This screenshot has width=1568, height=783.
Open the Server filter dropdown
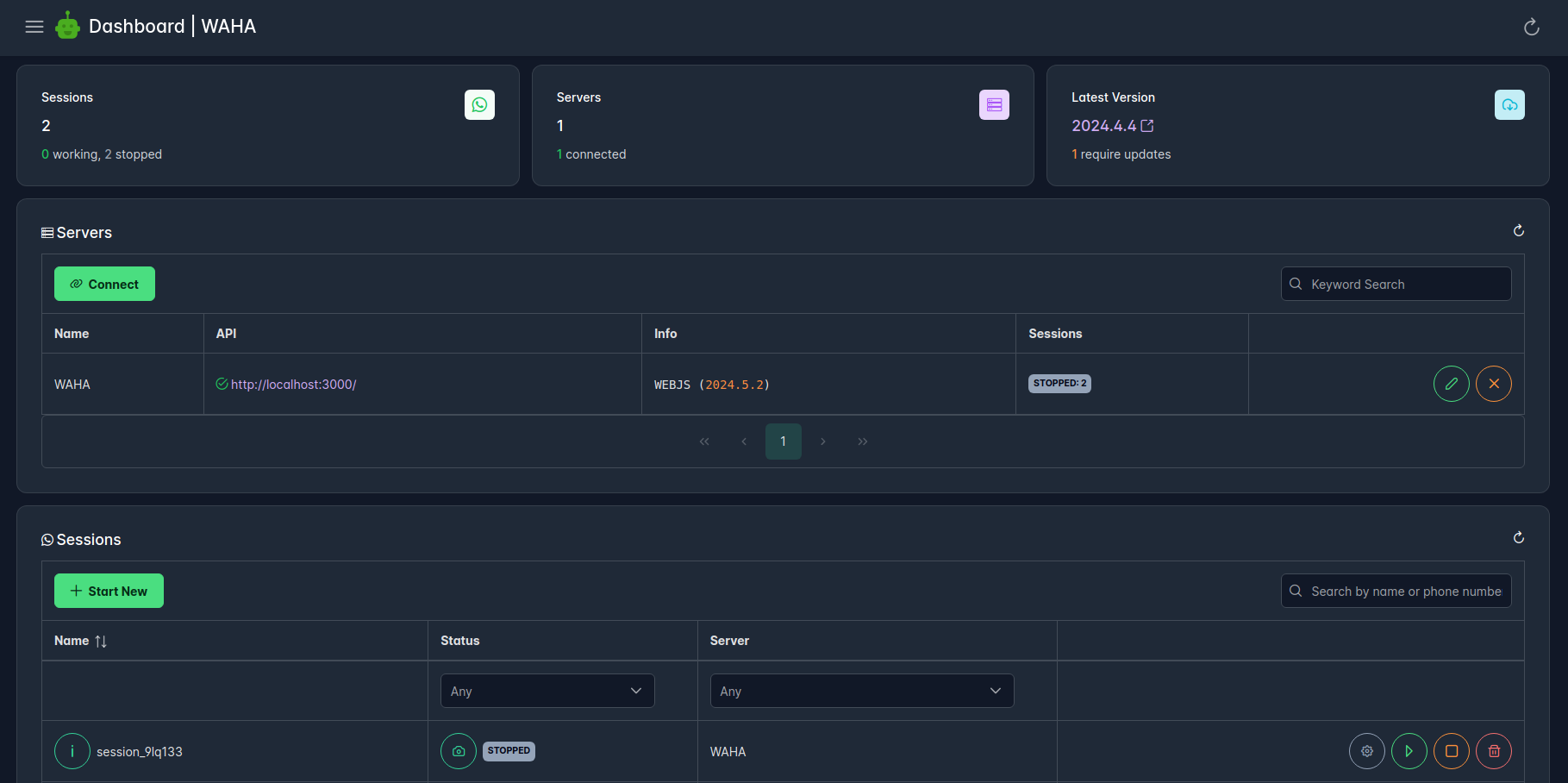click(x=861, y=691)
